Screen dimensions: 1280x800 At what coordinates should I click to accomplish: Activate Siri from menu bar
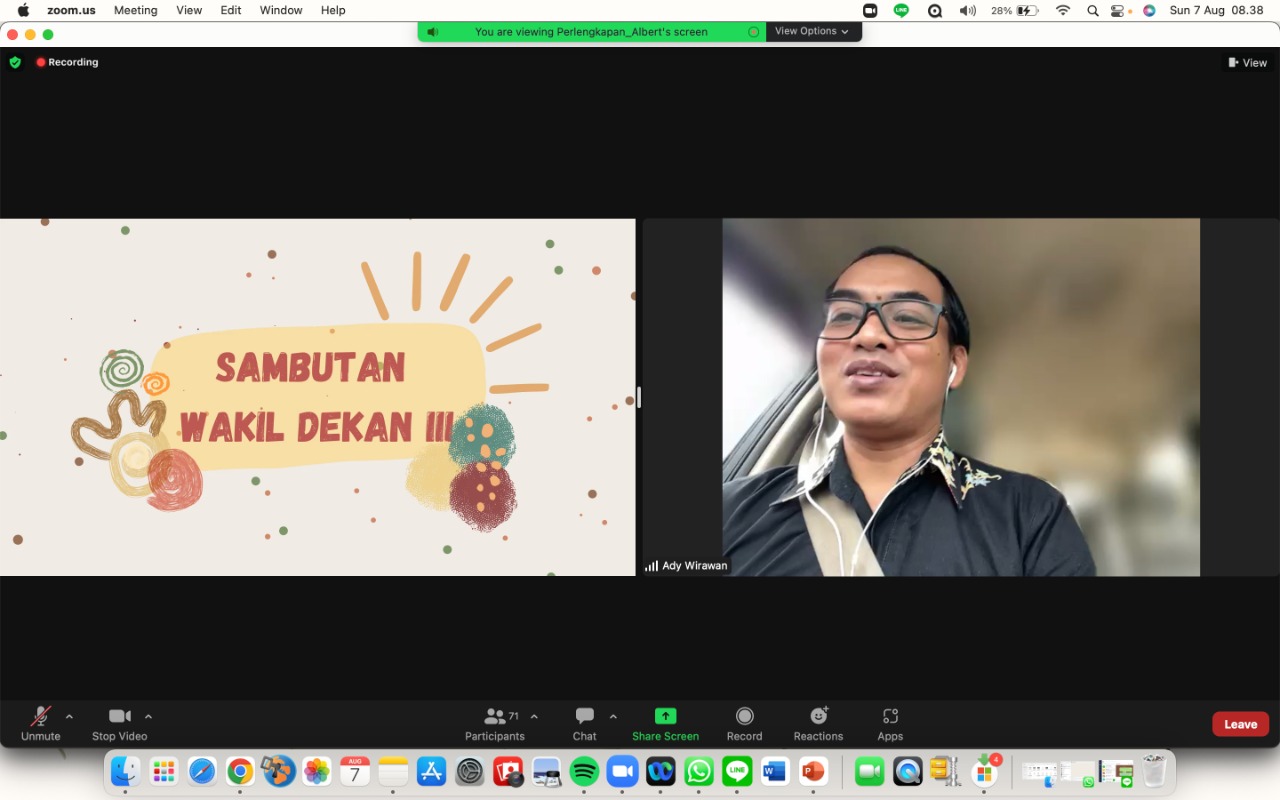coord(1149,10)
